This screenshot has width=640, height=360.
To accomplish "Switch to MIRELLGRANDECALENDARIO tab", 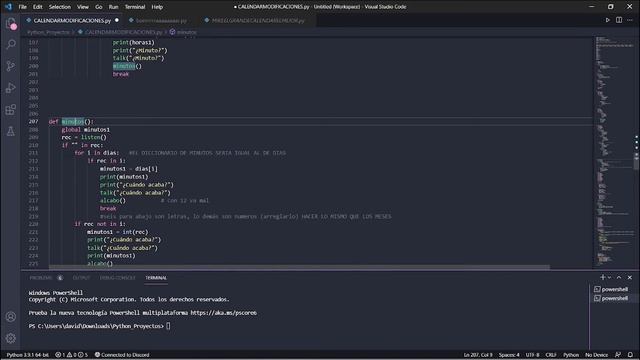I will (x=258, y=20).
